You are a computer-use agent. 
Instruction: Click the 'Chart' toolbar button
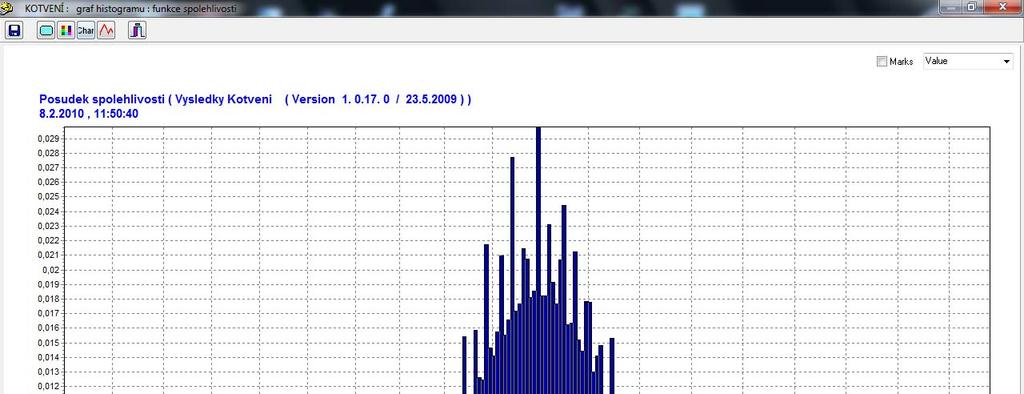pos(86,30)
